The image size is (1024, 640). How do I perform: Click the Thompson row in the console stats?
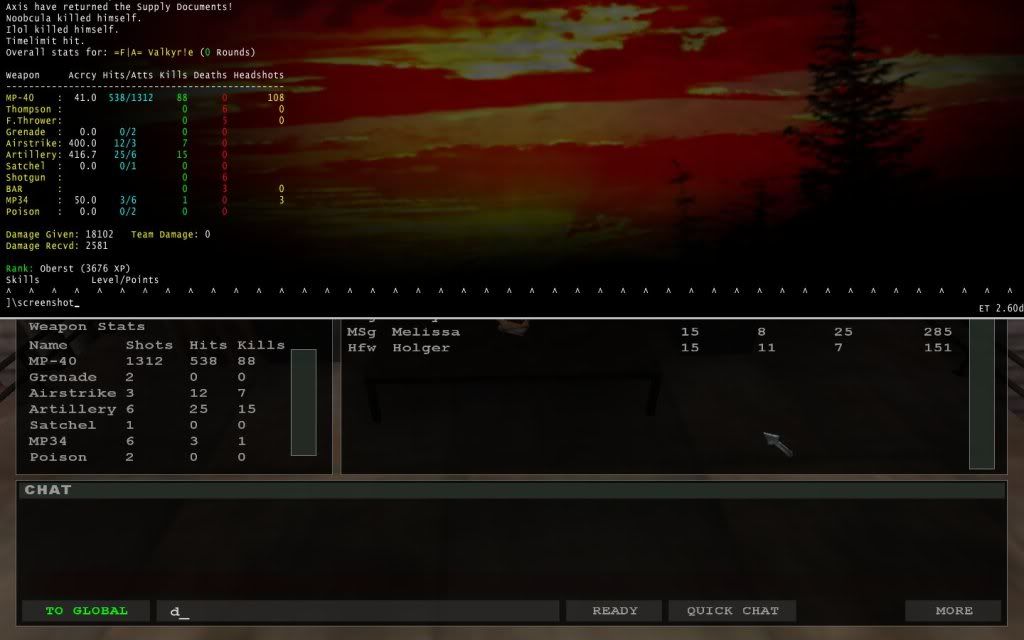pyautogui.click(x=145, y=109)
